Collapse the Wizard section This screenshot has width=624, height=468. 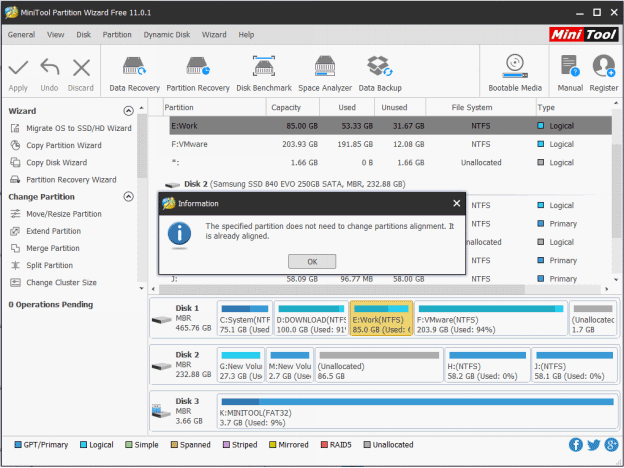(127, 112)
